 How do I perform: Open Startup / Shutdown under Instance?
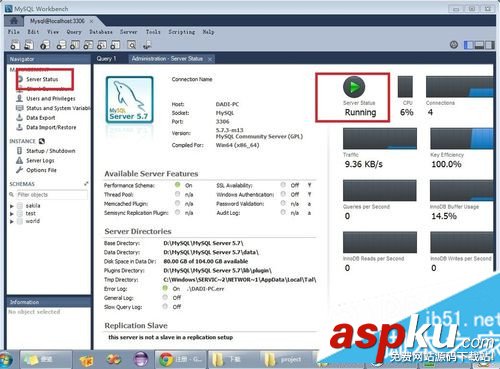pyautogui.click(x=51, y=151)
